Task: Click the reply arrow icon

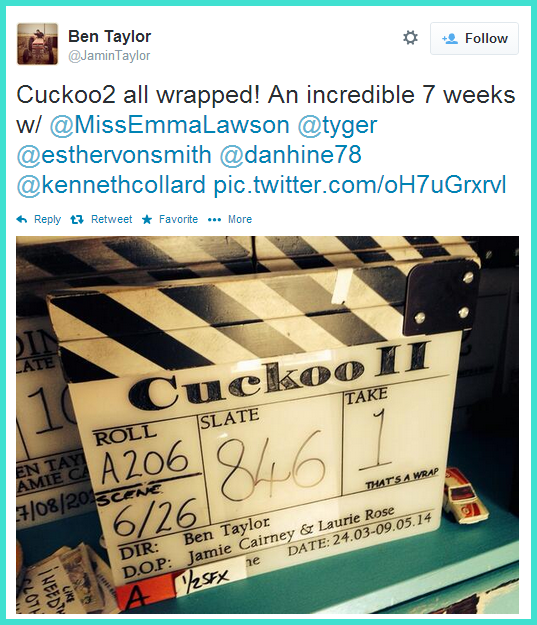Action: coord(22,220)
